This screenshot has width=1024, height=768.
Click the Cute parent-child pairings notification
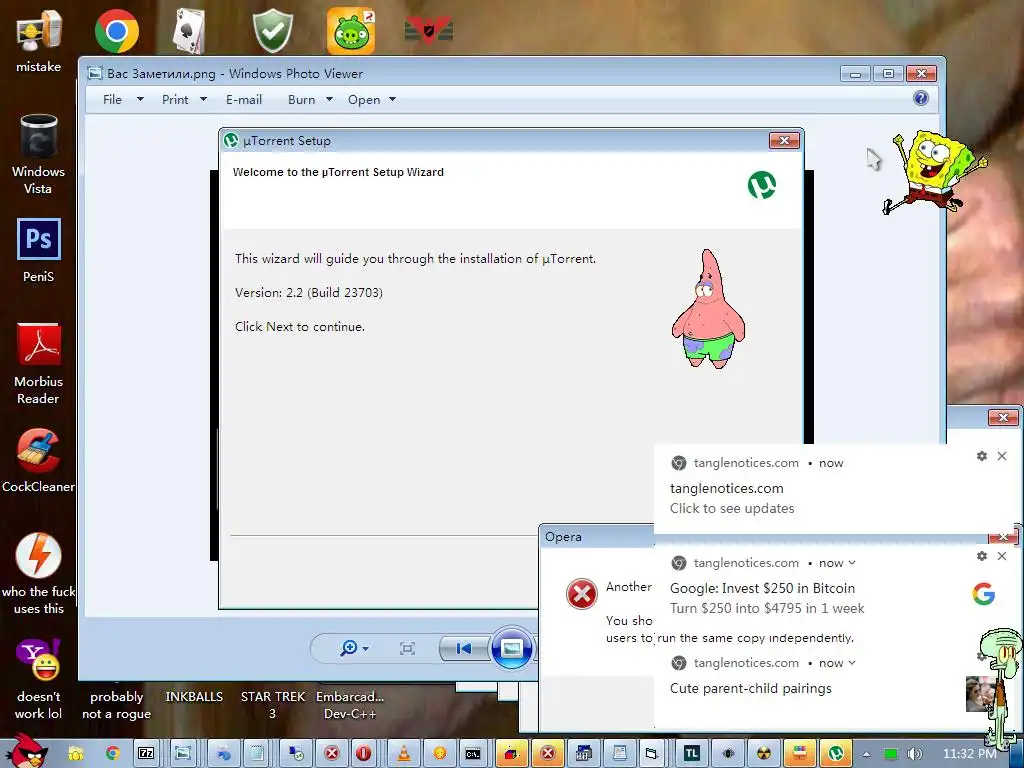[750, 688]
